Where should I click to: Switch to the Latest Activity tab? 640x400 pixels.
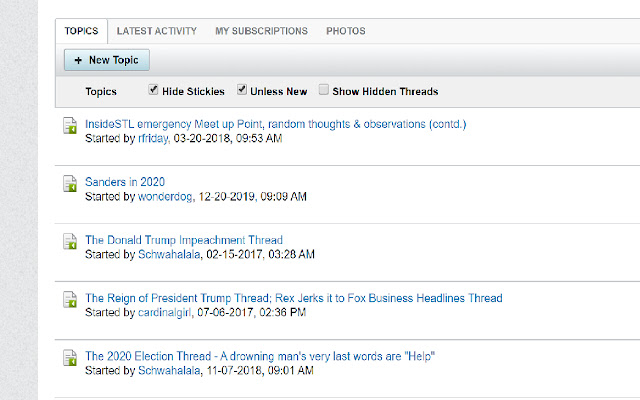pos(157,31)
